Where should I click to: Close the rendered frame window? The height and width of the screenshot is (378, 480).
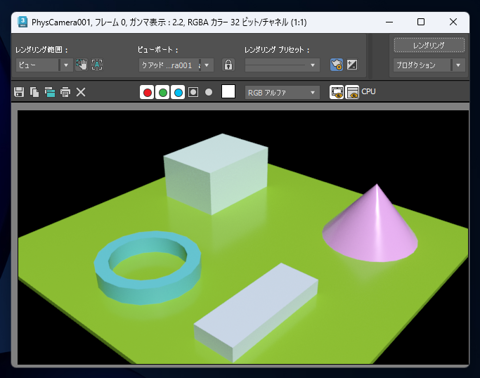click(453, 22)
